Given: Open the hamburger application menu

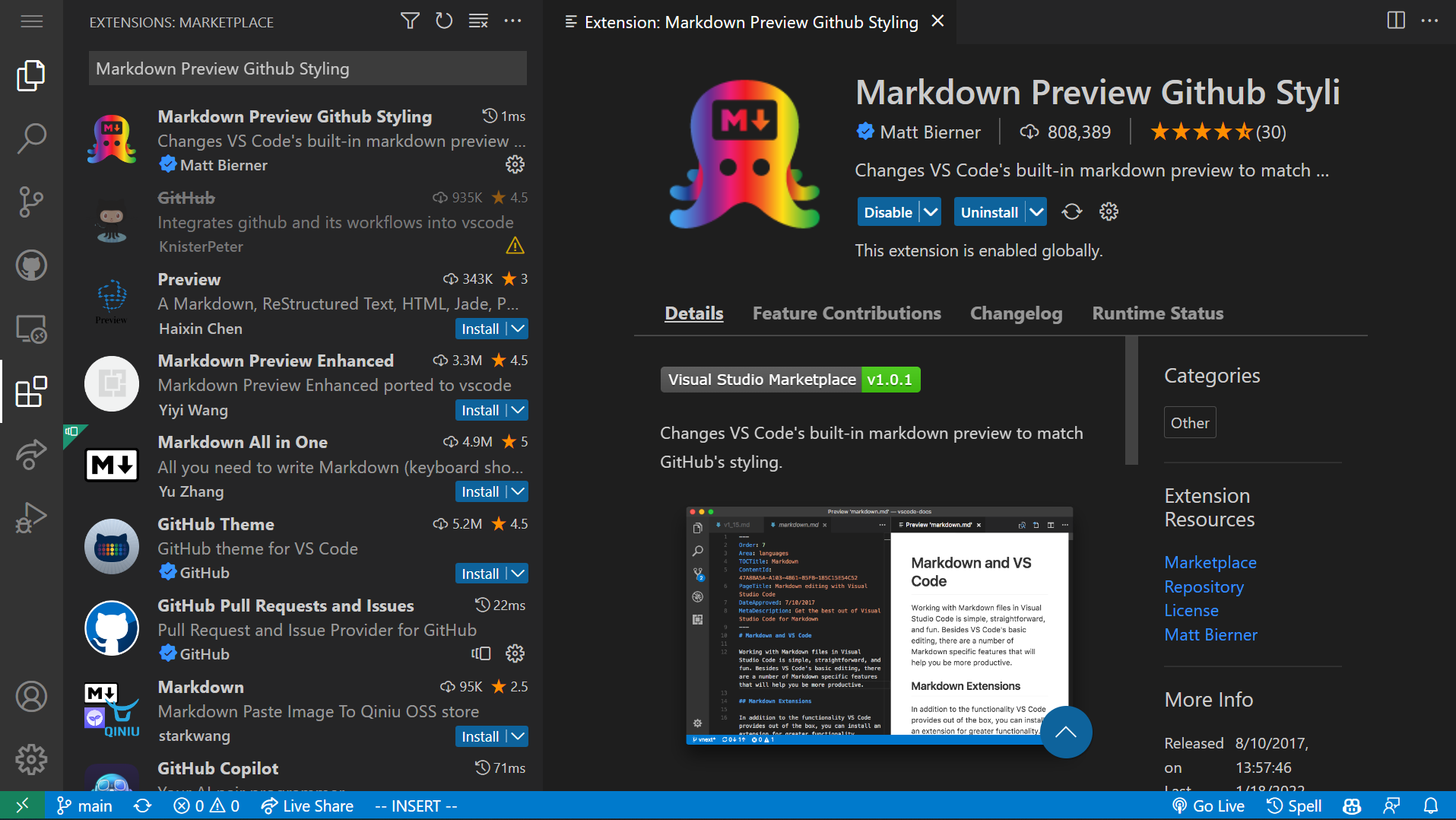Looking at the screenshot, I should (x=31, y=21).
